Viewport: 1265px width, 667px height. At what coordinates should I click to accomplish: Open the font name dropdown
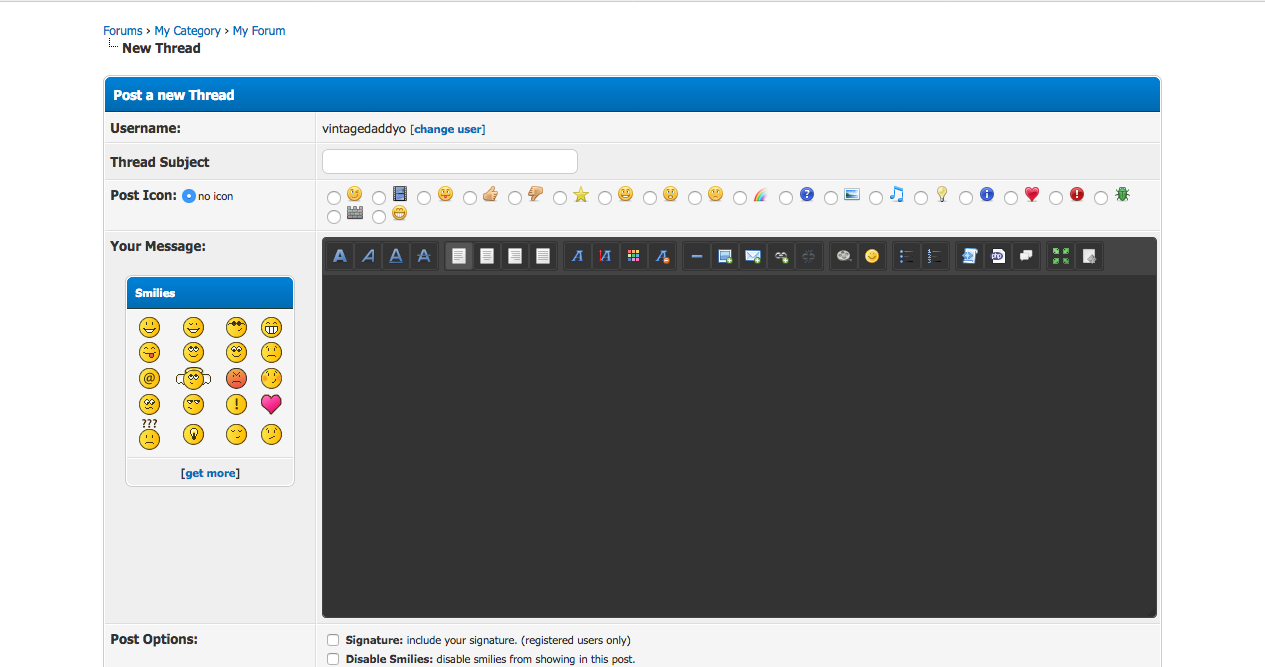577,256
